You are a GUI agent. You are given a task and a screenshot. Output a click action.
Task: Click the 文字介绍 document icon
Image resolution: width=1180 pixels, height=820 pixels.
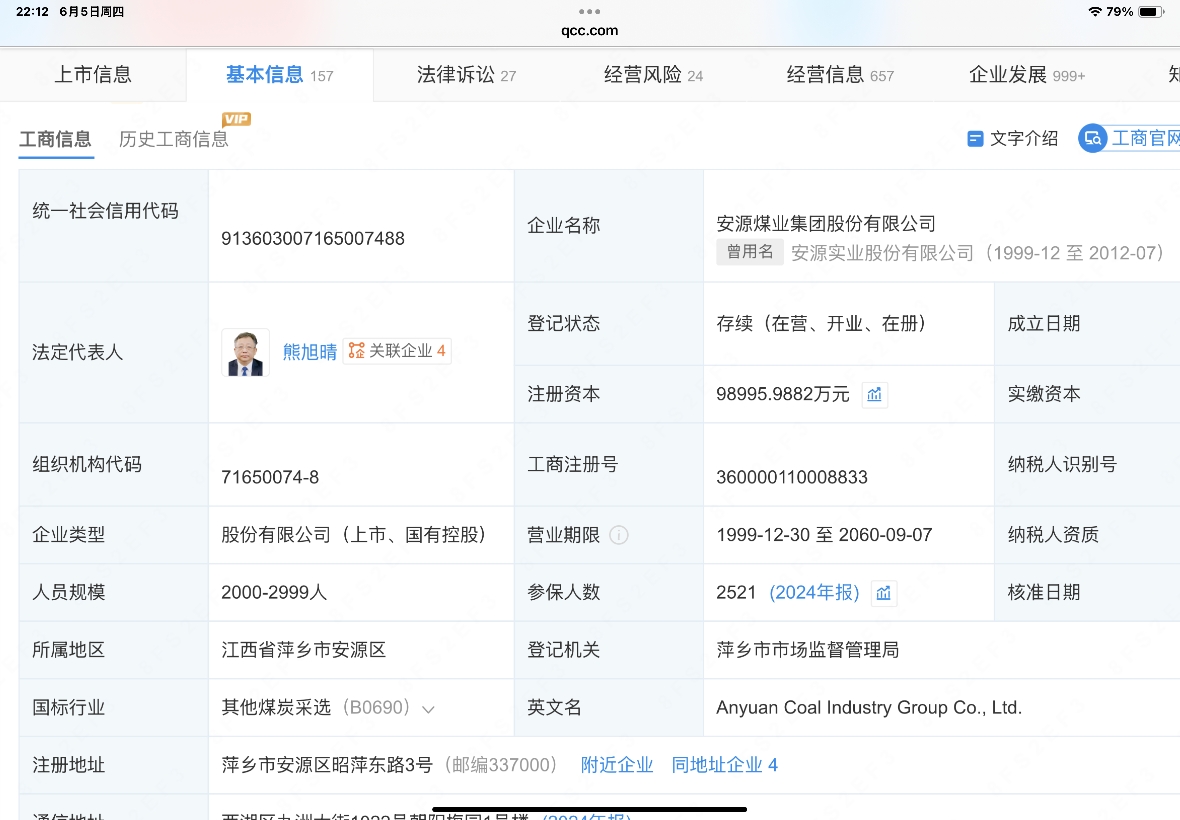[x=975, y=138]
